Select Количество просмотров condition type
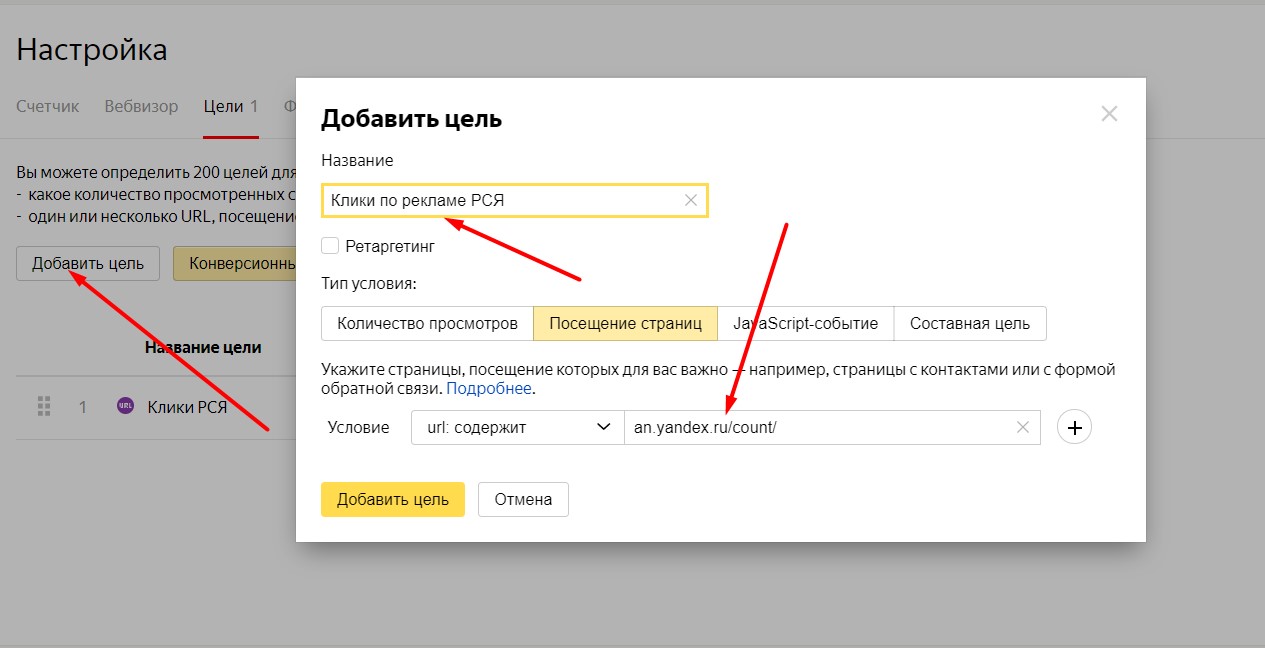 point(427,323)
